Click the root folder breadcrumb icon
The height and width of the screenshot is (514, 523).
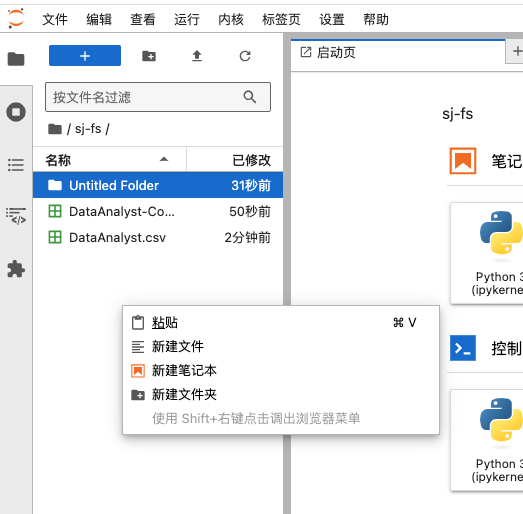(x=55, y=129)
